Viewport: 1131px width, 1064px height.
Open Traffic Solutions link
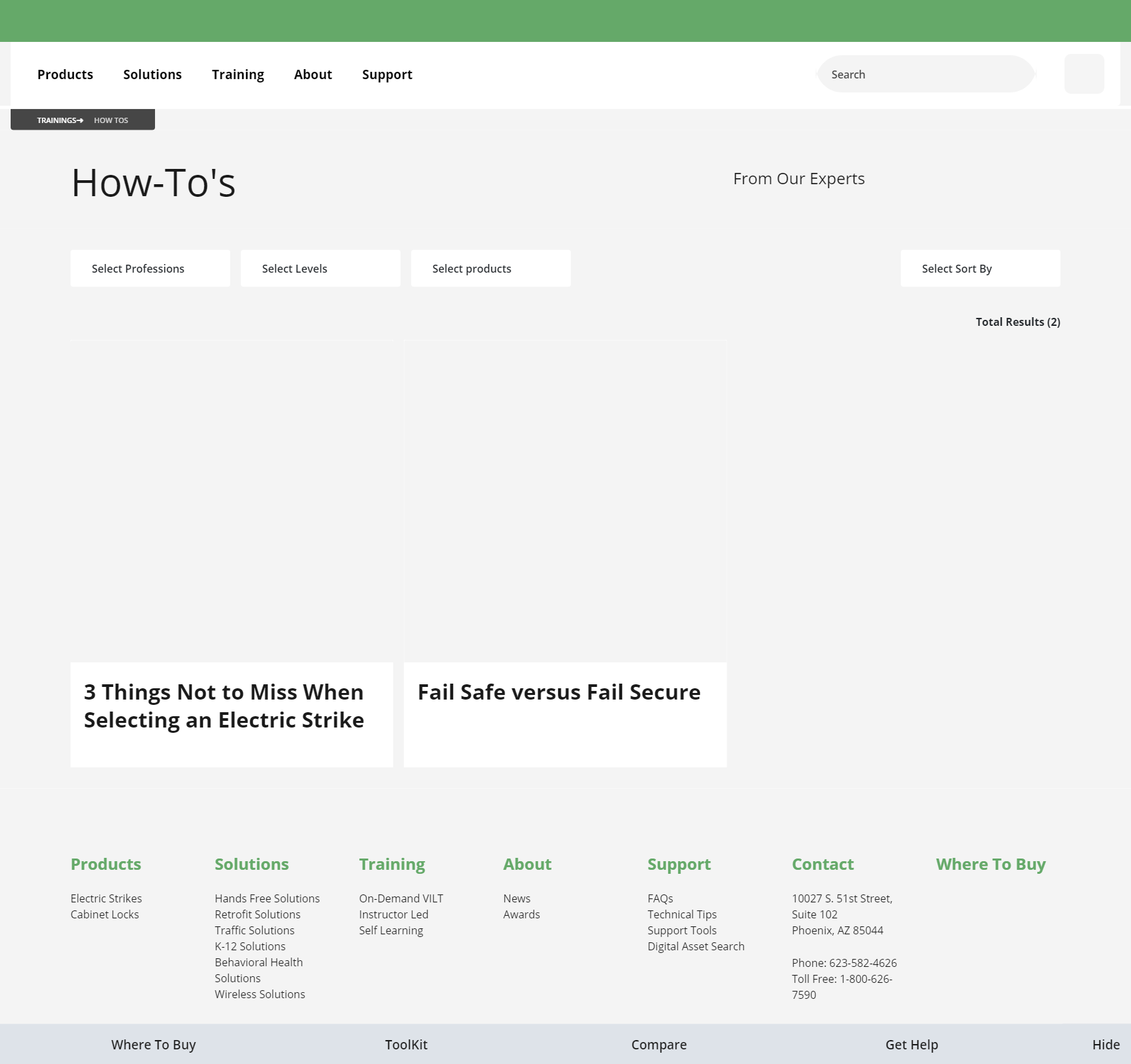coord(255,930)
